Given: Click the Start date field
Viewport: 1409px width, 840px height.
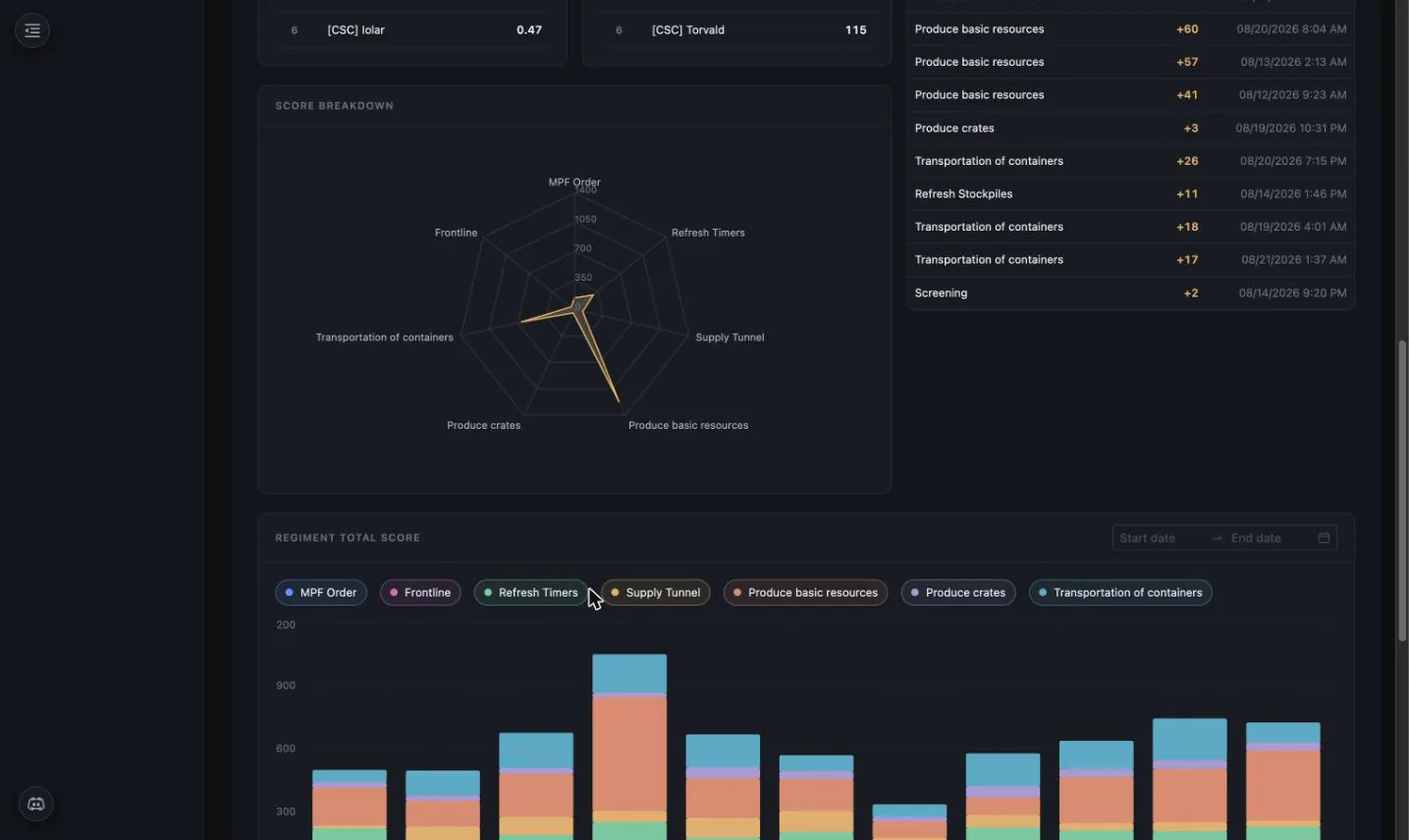Looking at the screenshot, I should tap(1159, 538).
